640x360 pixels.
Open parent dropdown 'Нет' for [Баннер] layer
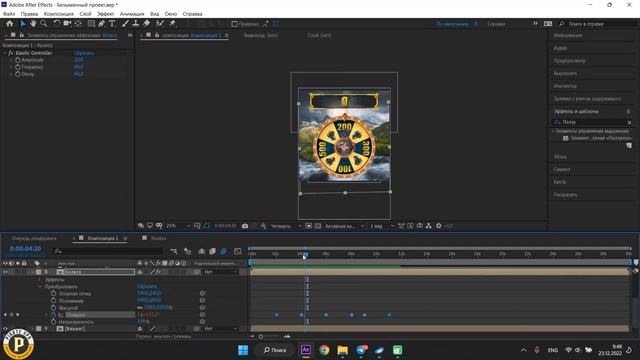221,329
